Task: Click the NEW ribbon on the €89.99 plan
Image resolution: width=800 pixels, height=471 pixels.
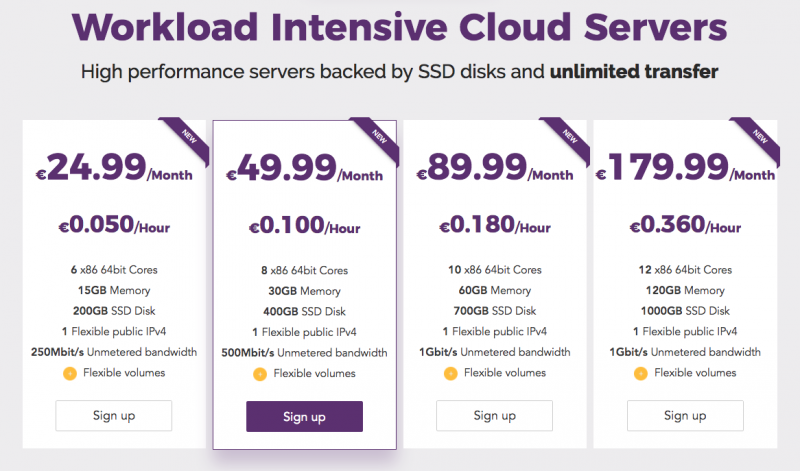Action: click(568, 139)
